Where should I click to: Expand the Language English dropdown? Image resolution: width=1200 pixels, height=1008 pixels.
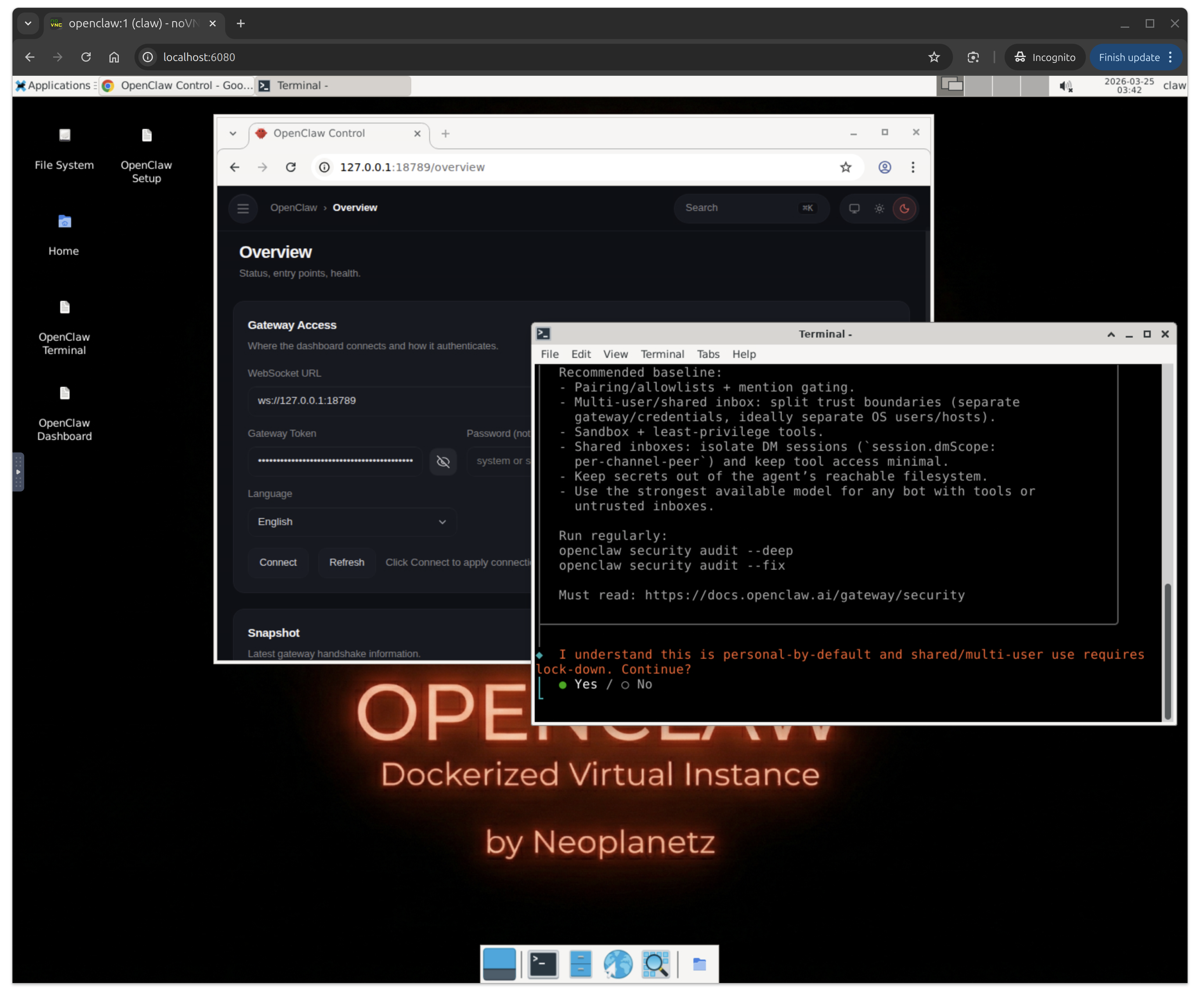pos(351,522)
